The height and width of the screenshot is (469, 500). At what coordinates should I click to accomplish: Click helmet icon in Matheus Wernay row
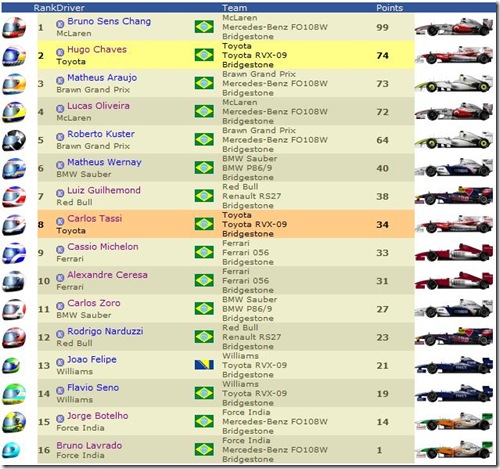click(x=14, y=168)
